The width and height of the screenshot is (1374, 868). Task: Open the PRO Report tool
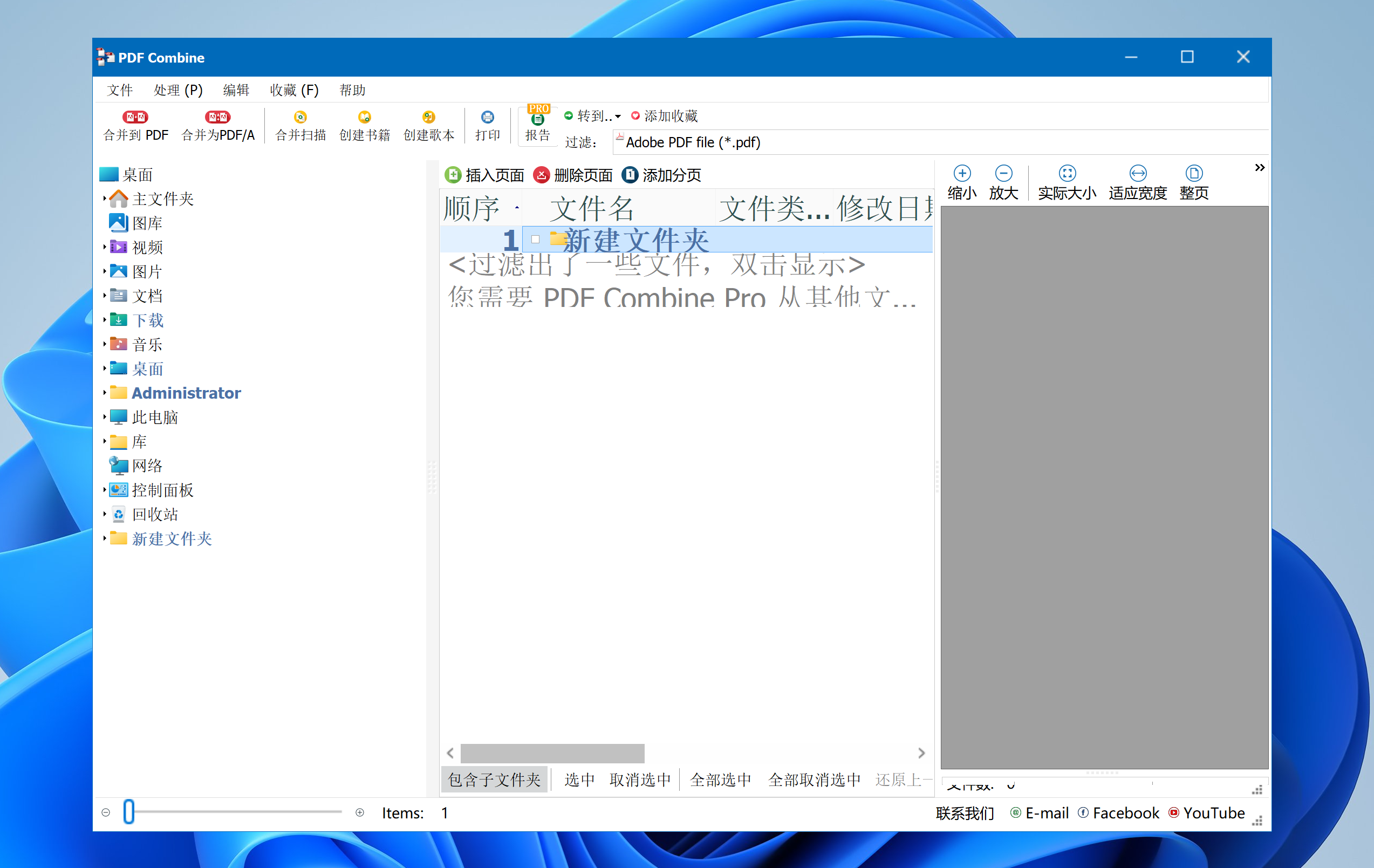point(537,125)
